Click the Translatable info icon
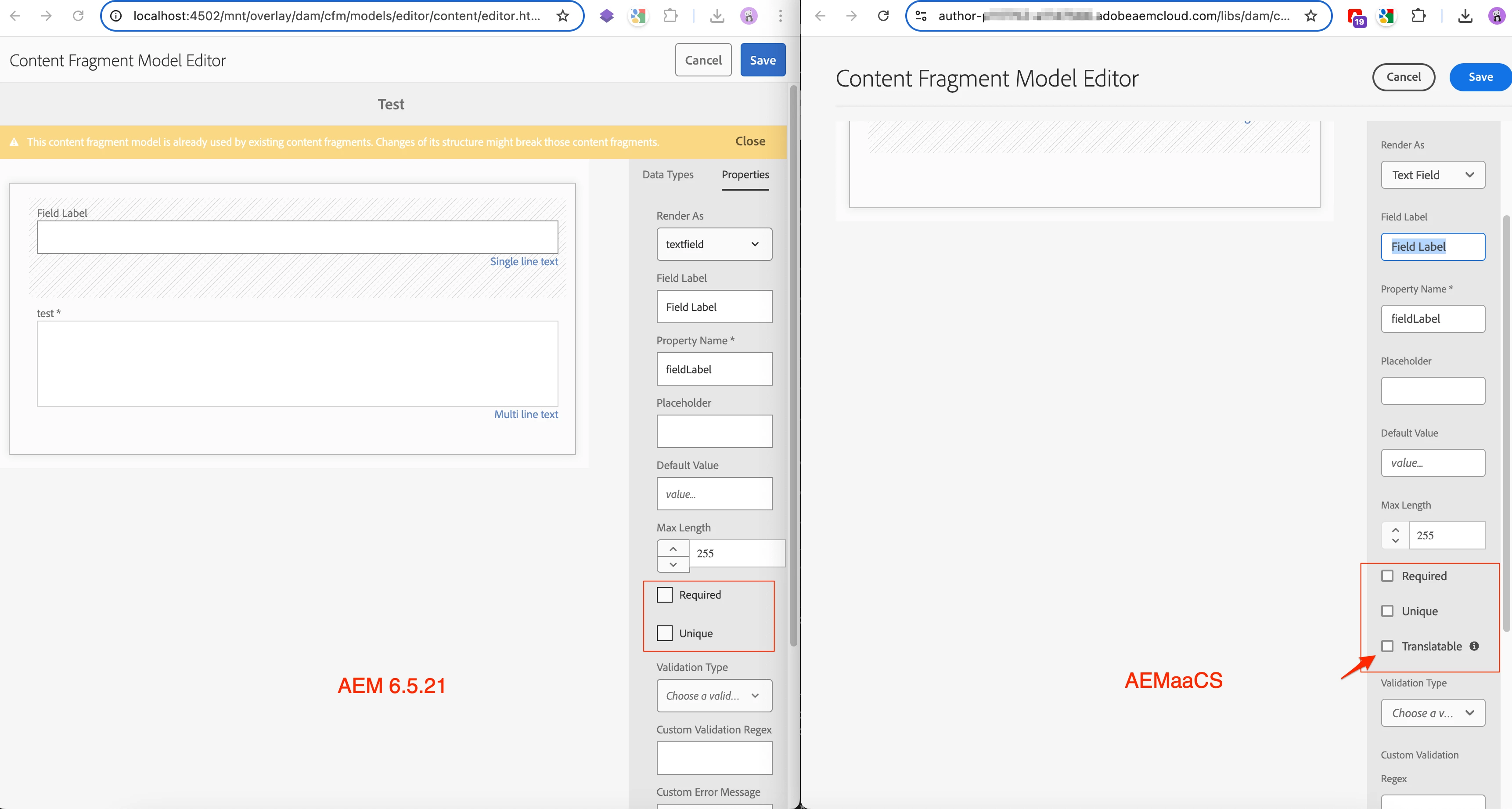The image size is (1512, 809). (1474, 646)
